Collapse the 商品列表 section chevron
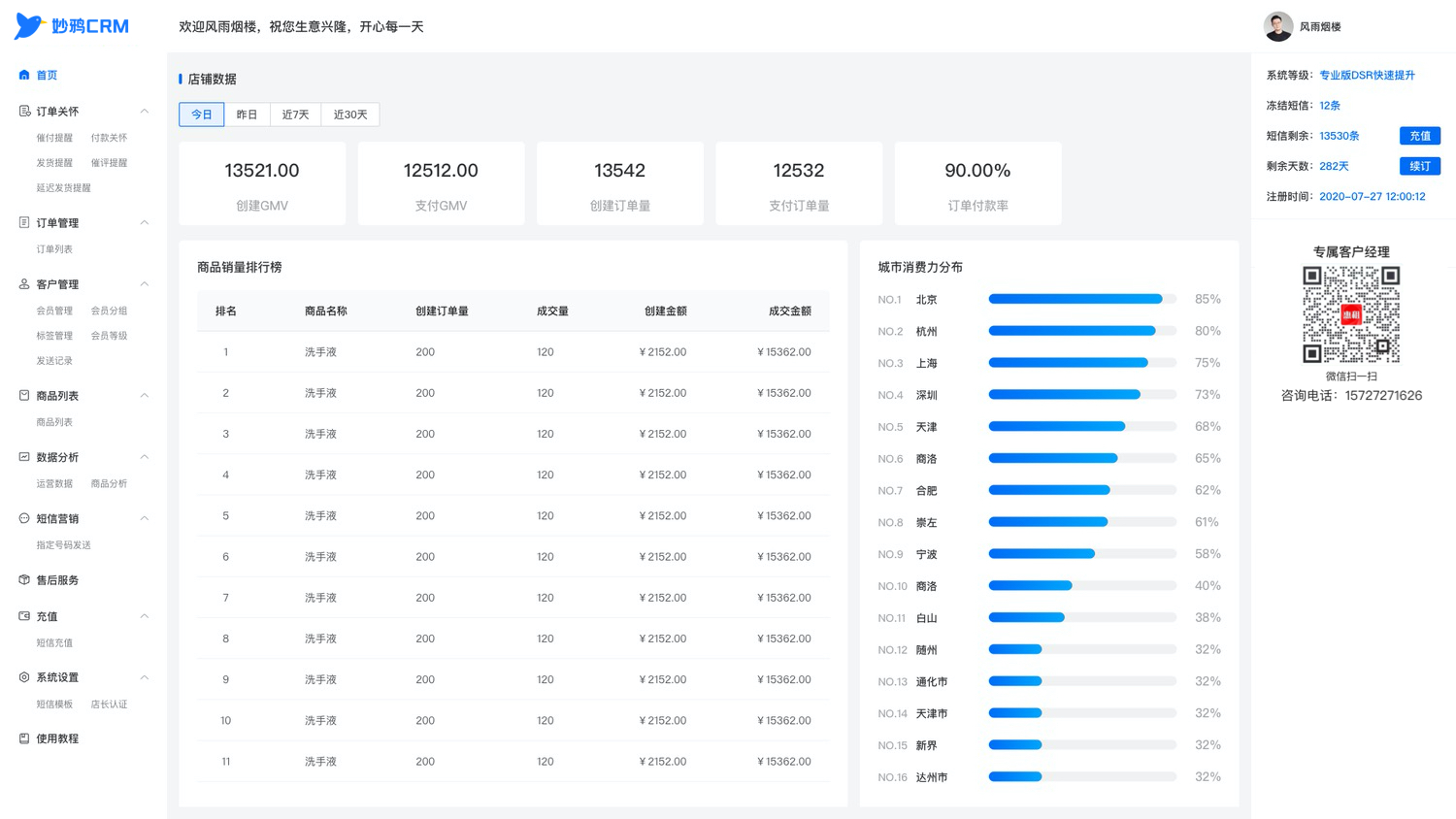1456x819 pixels. [x=145, y=395]
